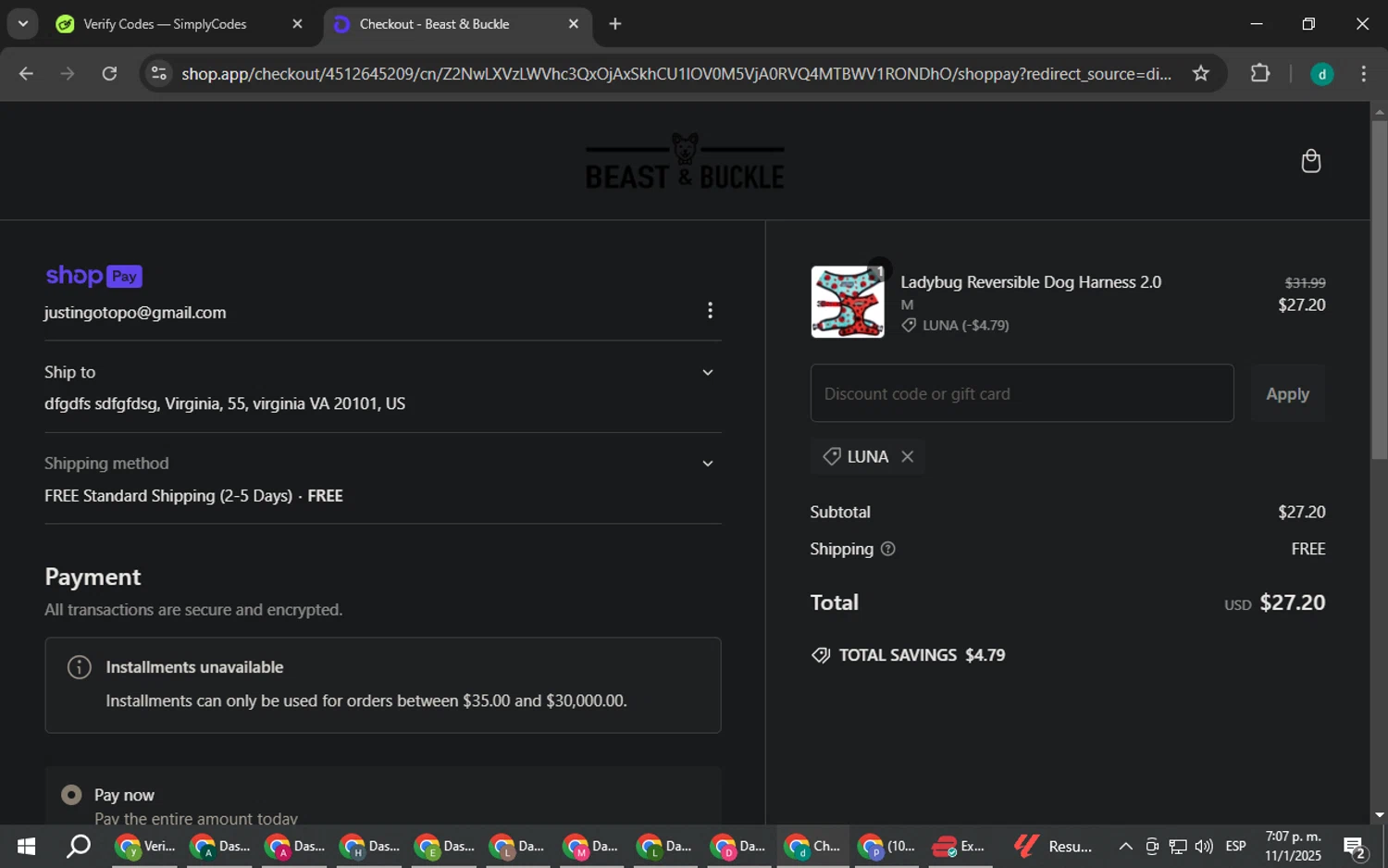The image size is (1388, 868).
Task: Select the Pay now radio button
Action: [71, 795]
